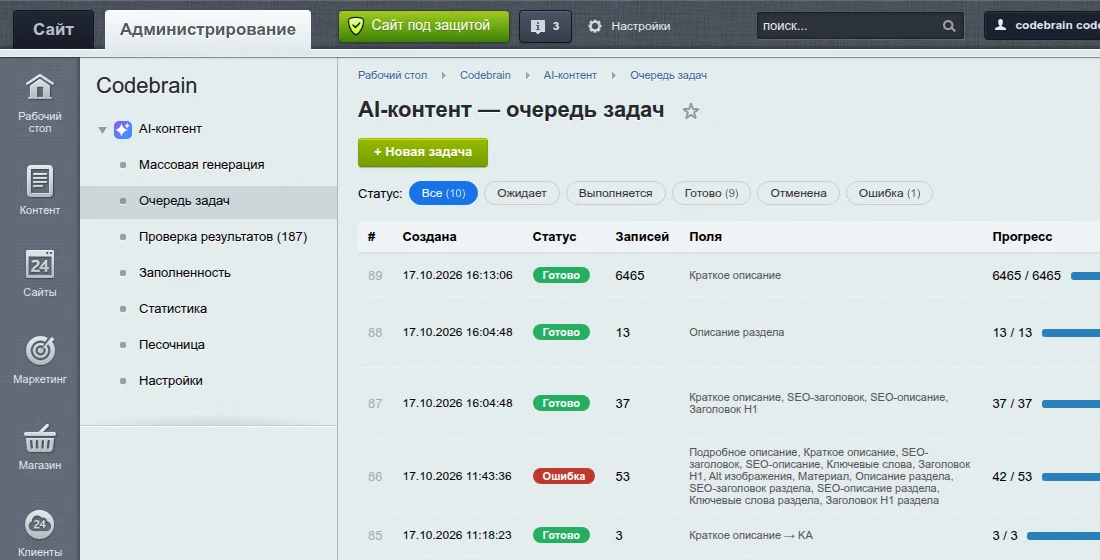Viewport: 1100px width, 560px height.
Task: Select date 17.10.2026 11:43:36
Action: click(x=457, y=476)
